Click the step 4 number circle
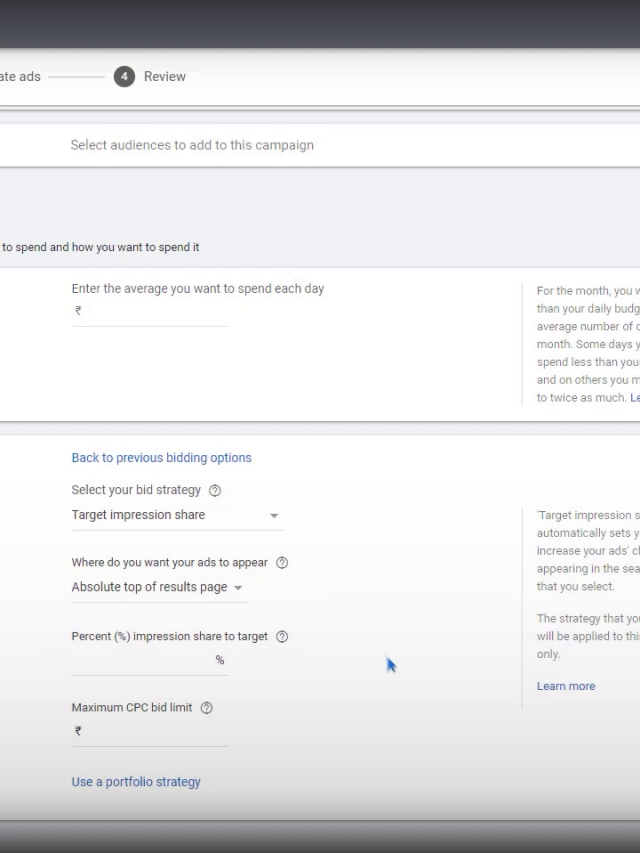640x853 pixels. tap(124, 77)
